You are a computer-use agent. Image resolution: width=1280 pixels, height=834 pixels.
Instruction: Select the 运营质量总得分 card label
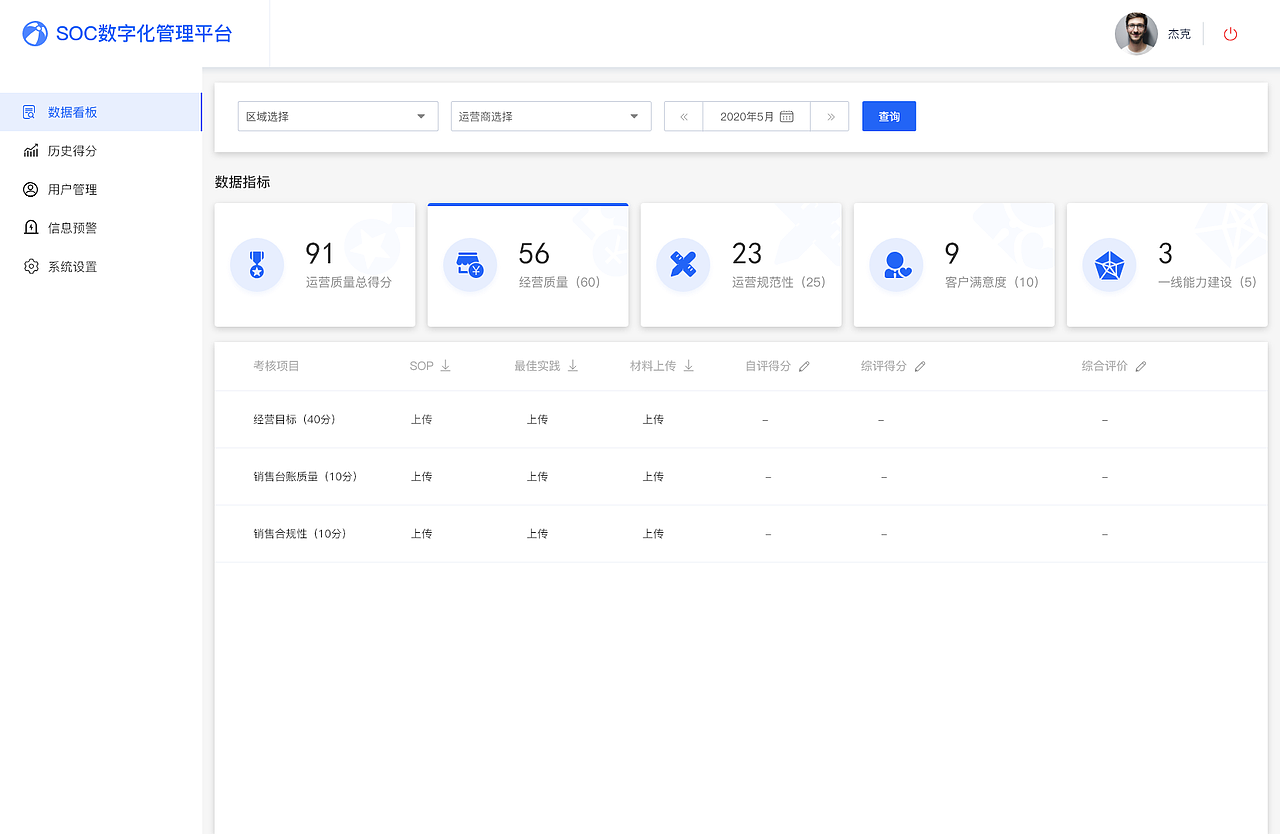point(349,282)
